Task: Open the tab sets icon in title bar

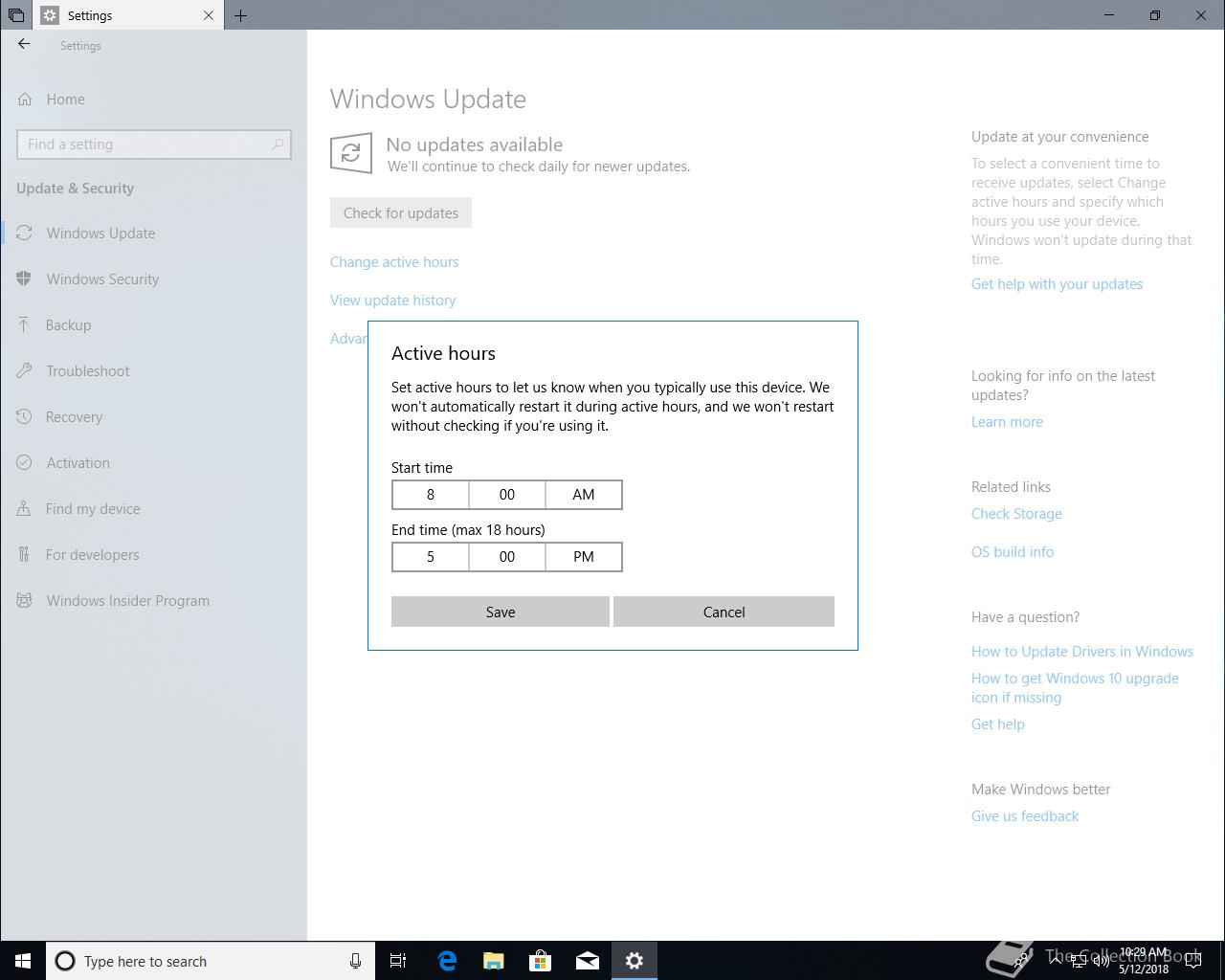Action: 15,15
